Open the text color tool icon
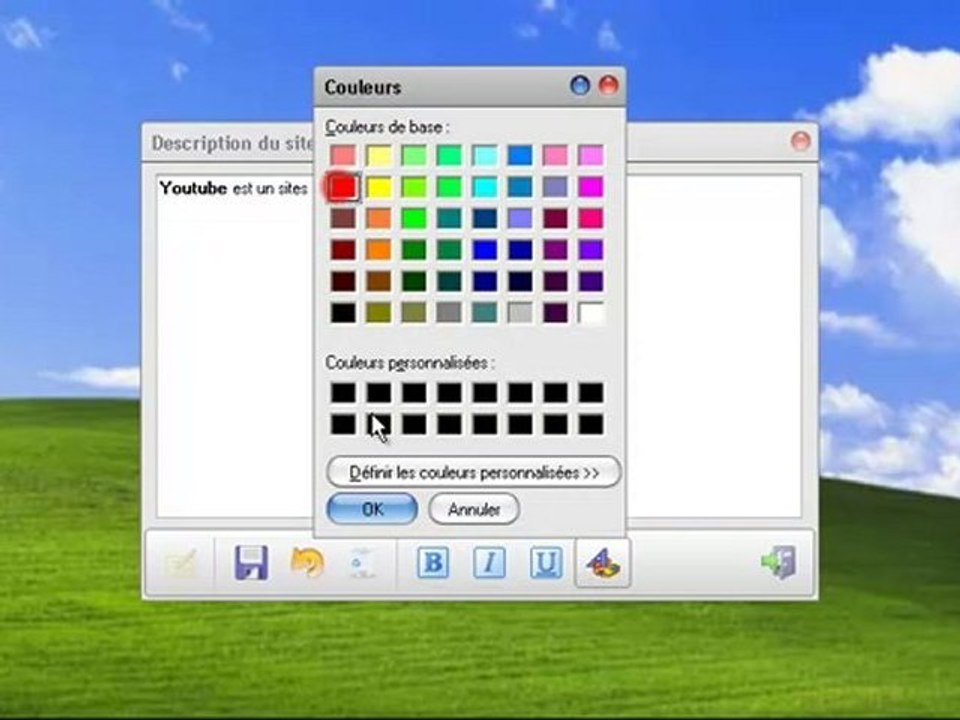This screenshot has height=720, width=960. (x=603, y=562)
